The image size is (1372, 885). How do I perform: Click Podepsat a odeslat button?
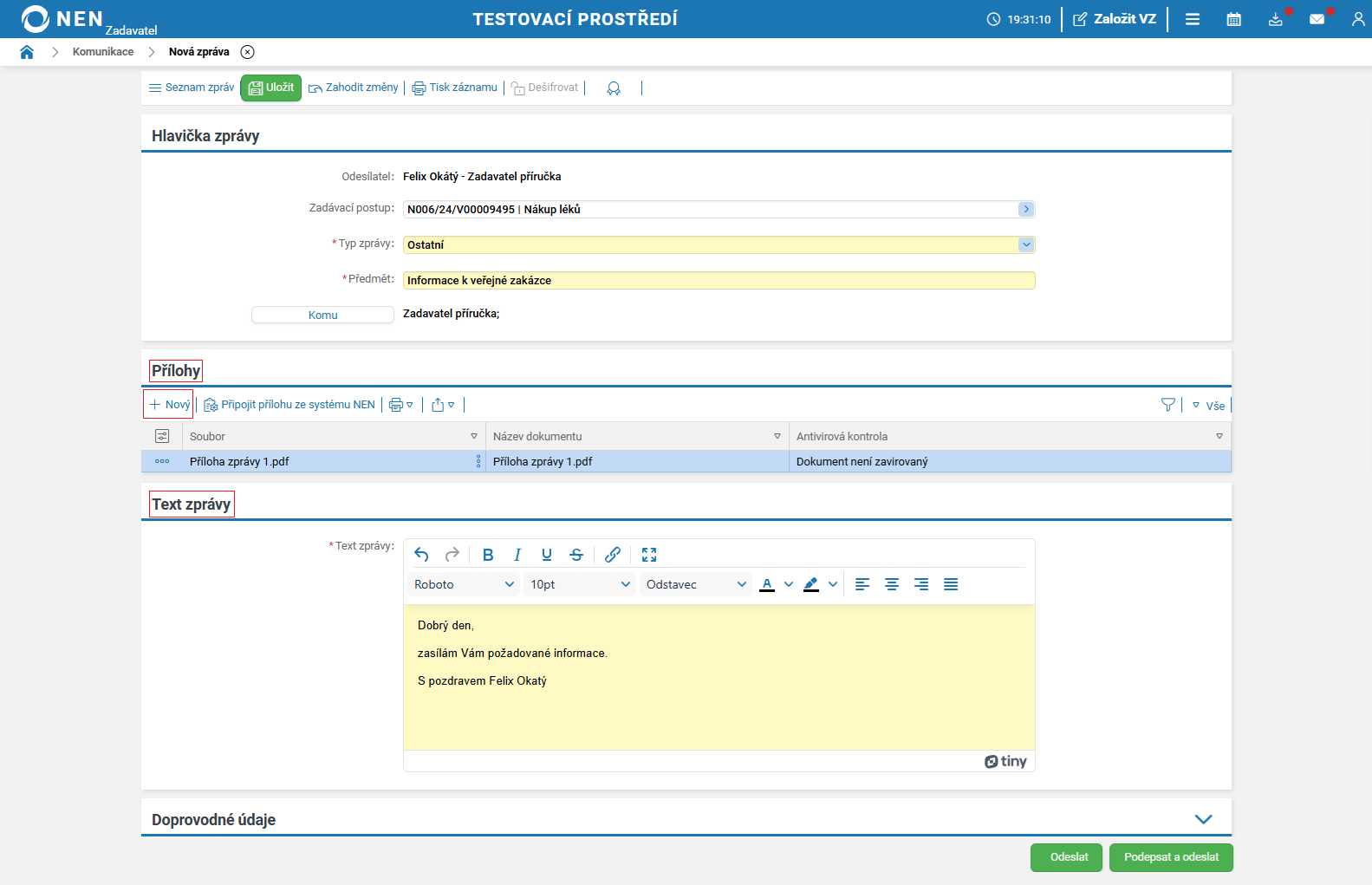[x=1171, y=857]
